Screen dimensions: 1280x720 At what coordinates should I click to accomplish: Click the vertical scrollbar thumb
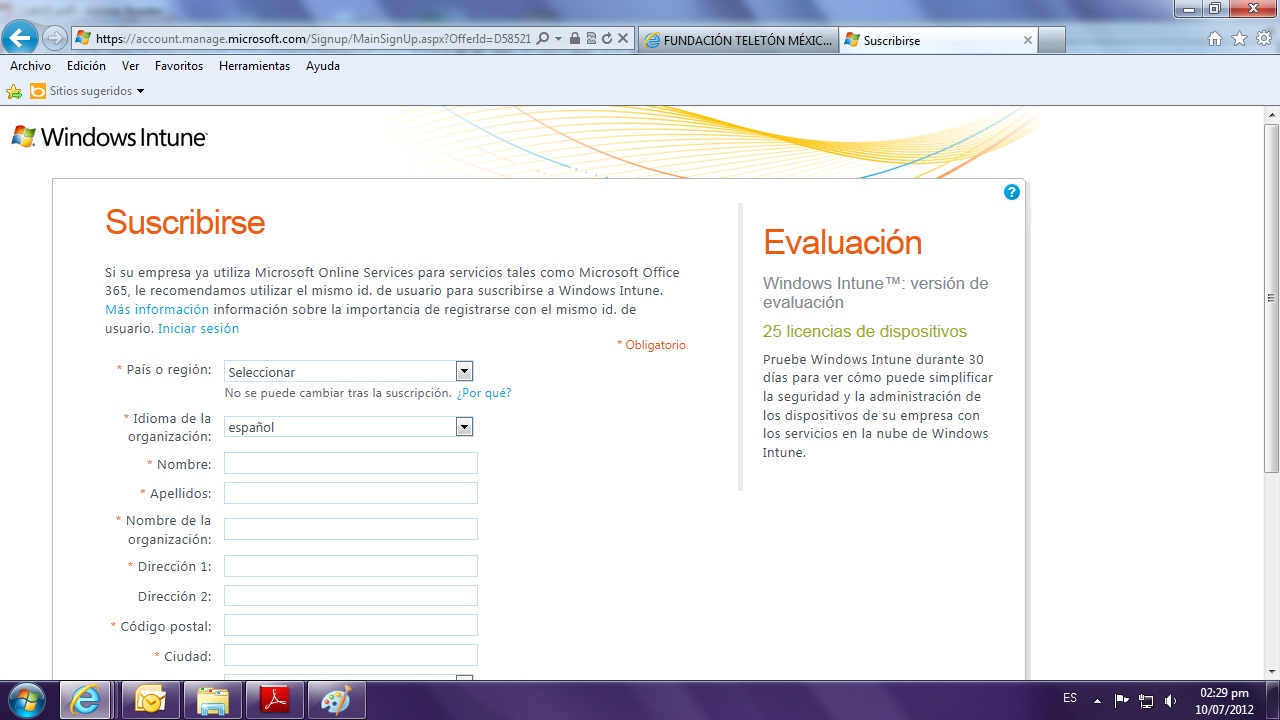1271,298
